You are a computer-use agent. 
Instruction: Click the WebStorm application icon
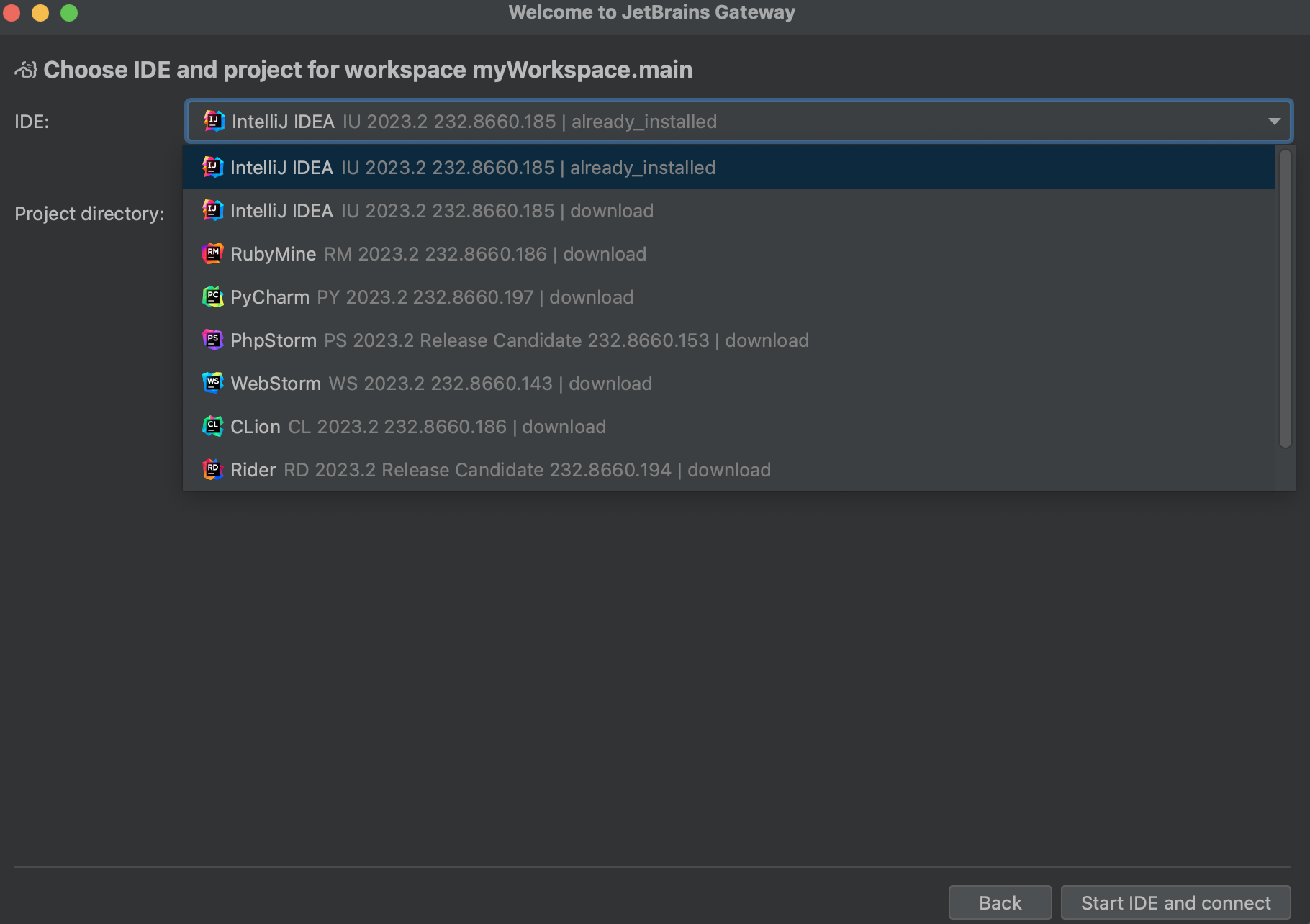213,383
